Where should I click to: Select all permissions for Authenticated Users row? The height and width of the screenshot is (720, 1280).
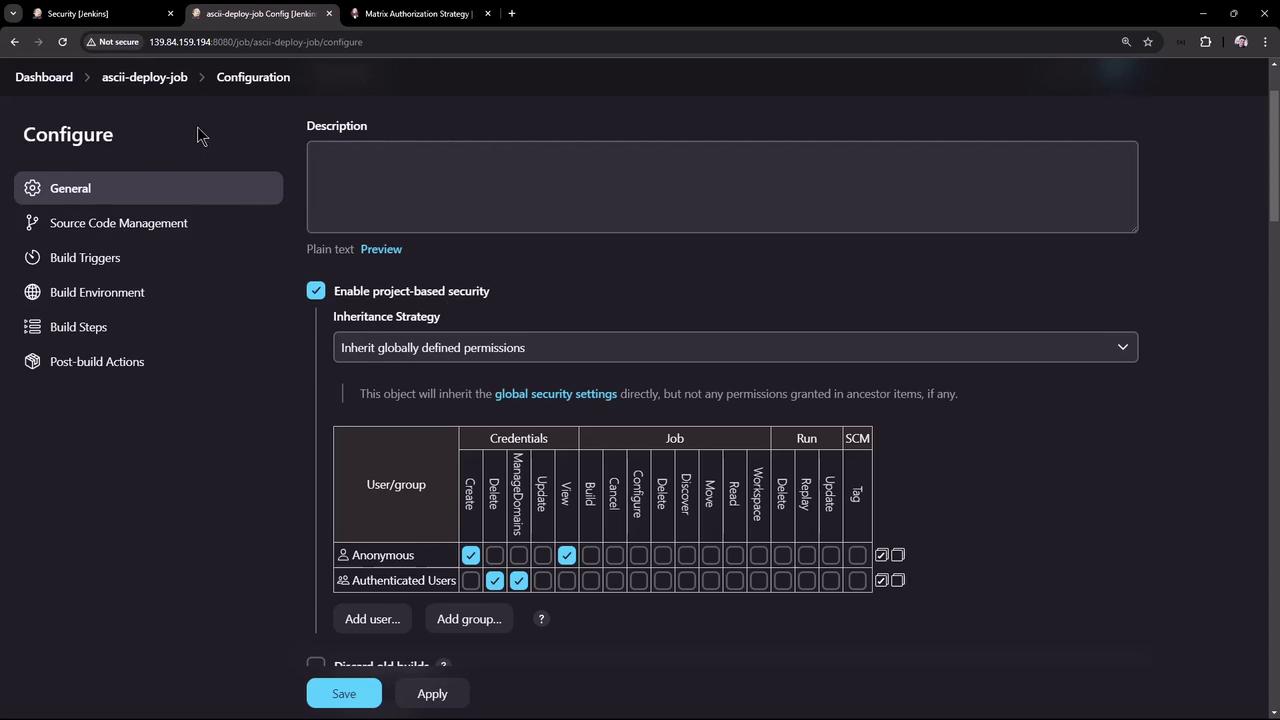[881, 580]
